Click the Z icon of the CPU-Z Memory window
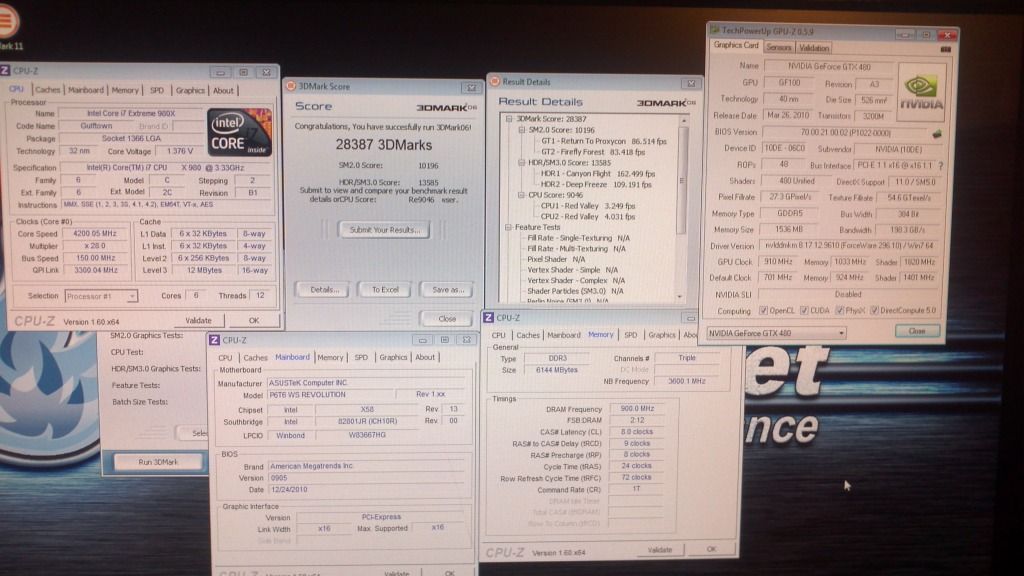 pos(488,317)
